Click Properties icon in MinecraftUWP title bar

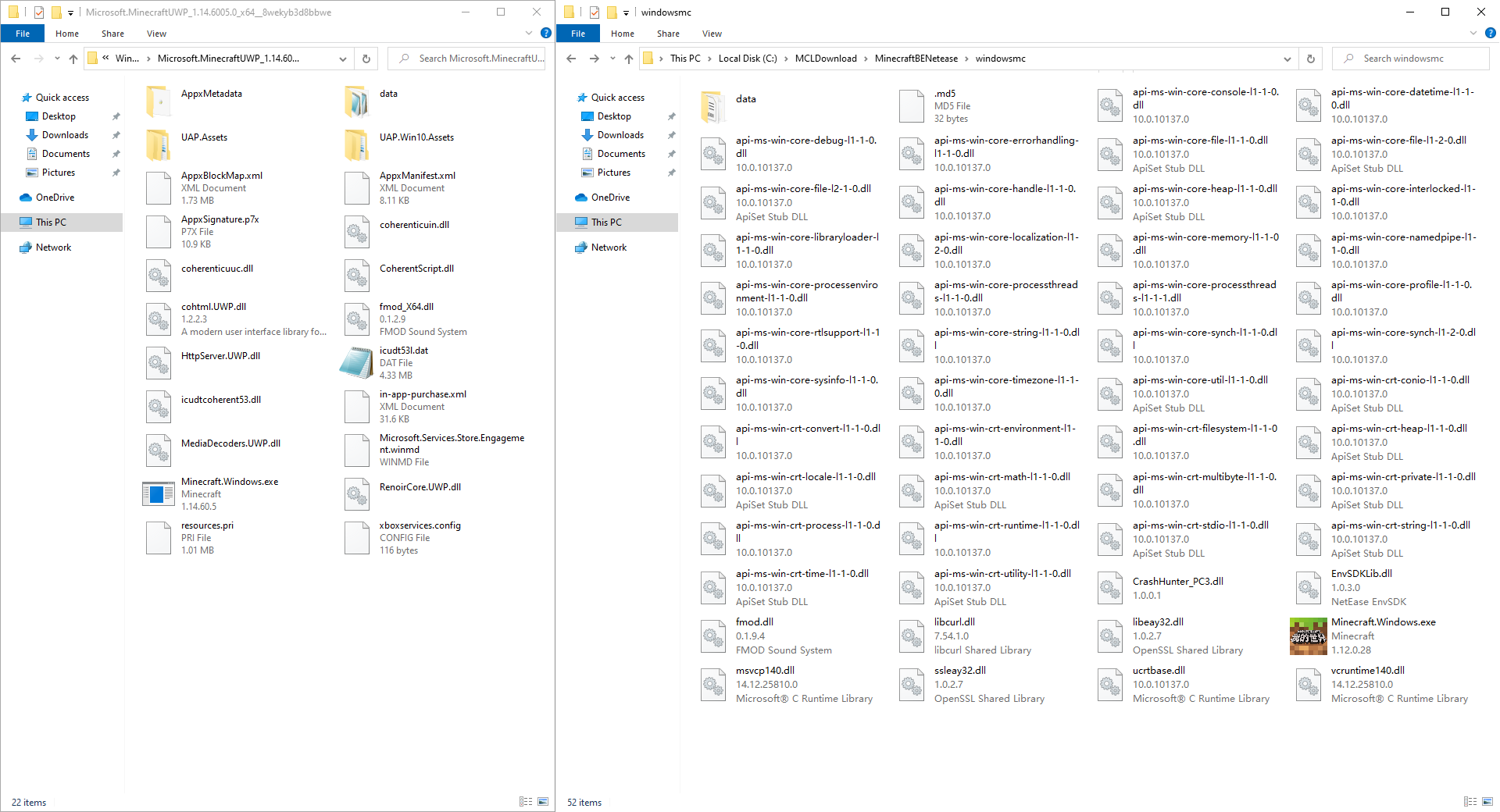coord(39,12)
